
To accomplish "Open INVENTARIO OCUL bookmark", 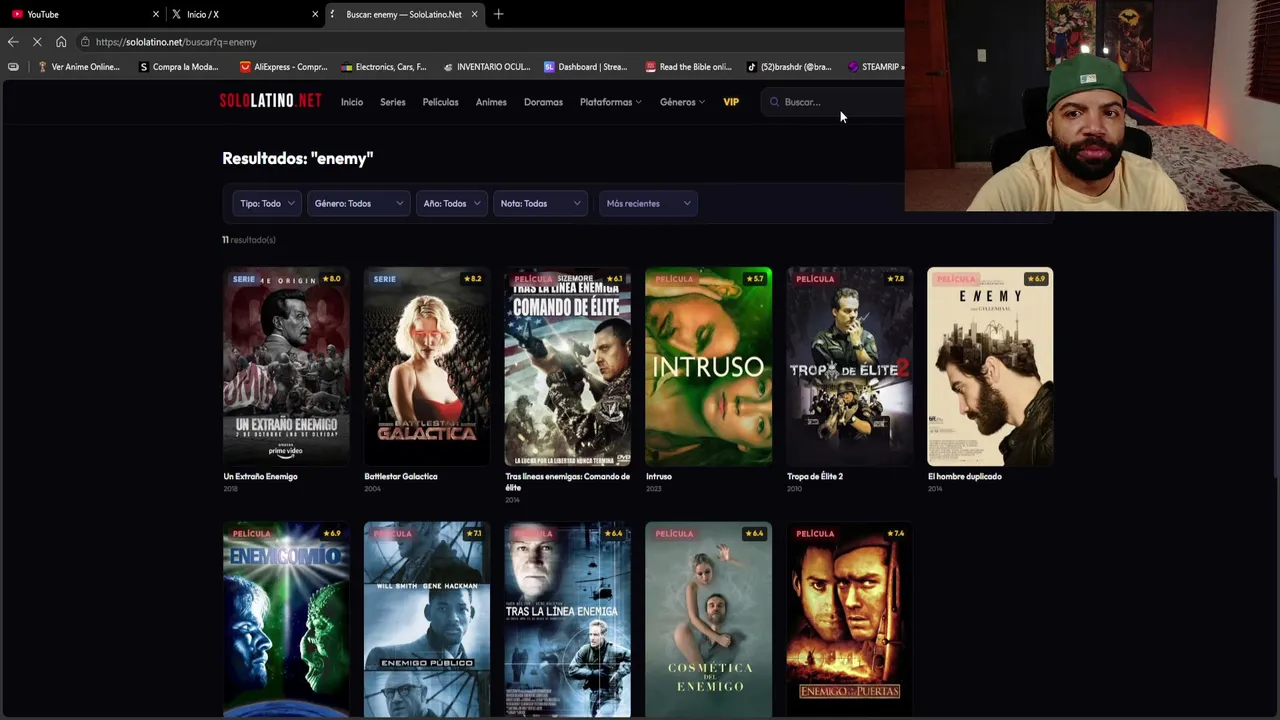I will 486,67.
